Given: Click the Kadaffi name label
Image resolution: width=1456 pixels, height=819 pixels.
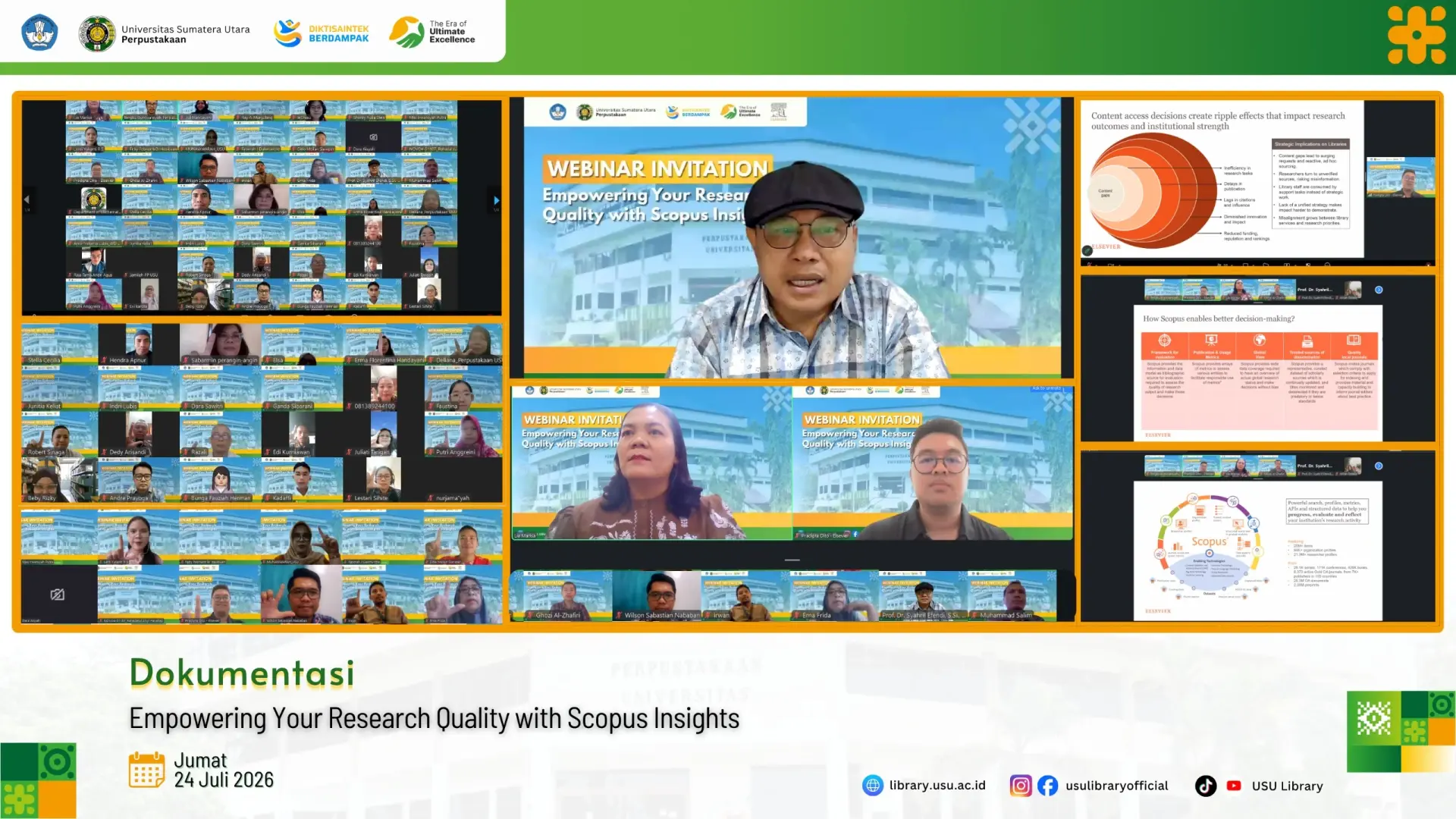Looking at the screenshot, I should [x=282, y=498].
